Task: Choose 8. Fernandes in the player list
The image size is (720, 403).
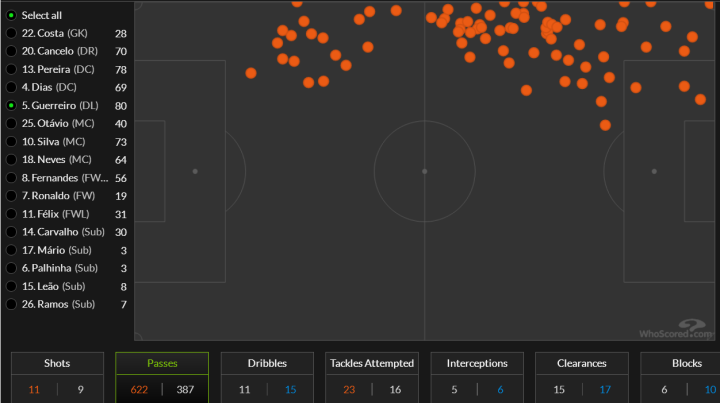Action: pos(11,177)
